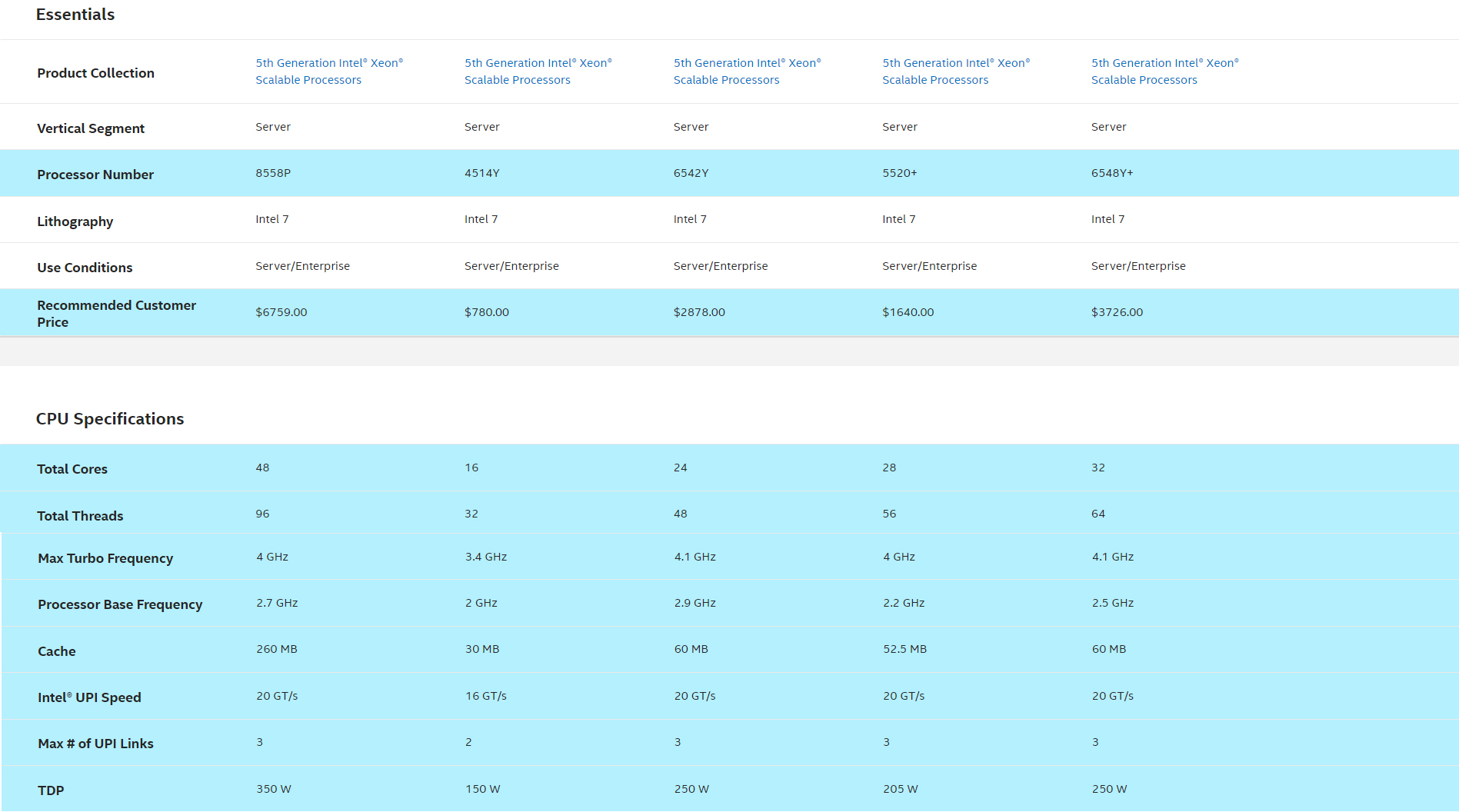Select the Processor Number row label
This screenshot has width=1459, height=812.
(x=95, y=175)
